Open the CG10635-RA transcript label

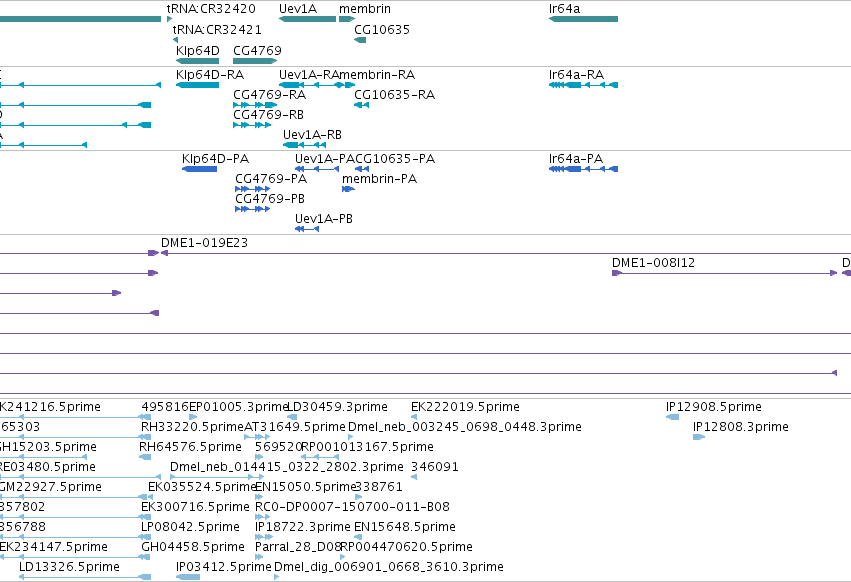(395, 95)
